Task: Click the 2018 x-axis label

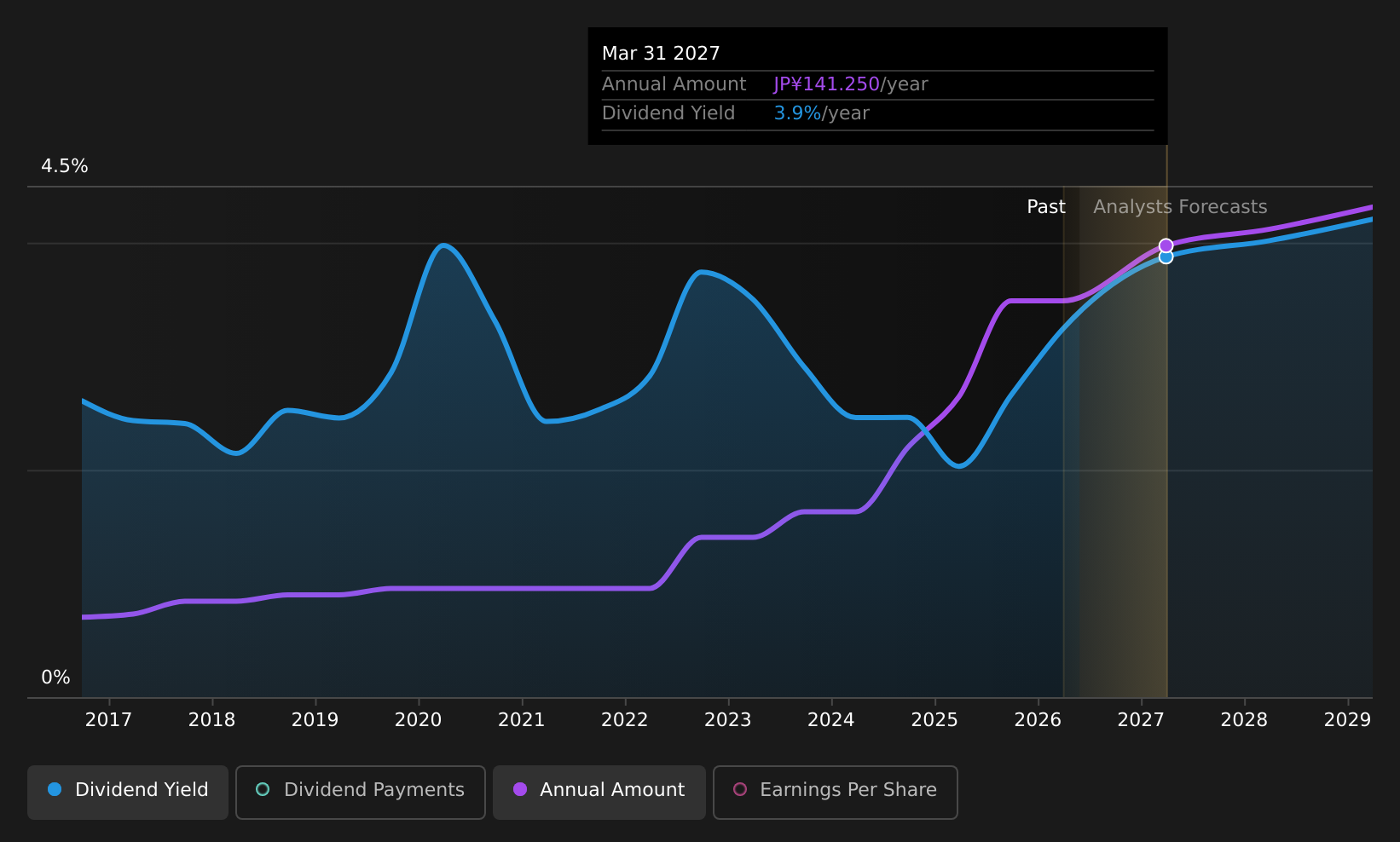Action: 211,720
